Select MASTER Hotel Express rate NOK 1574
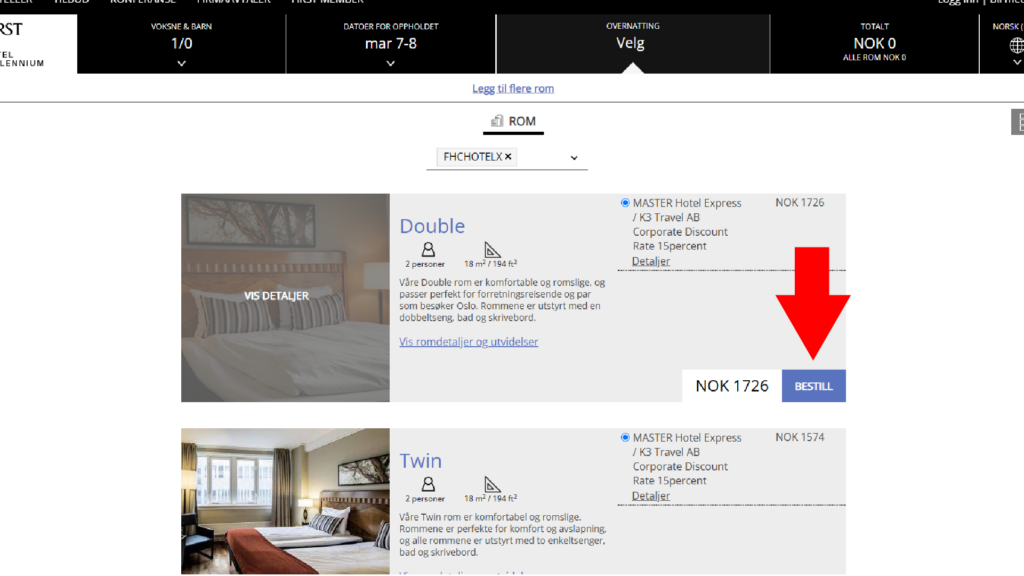Viewport: 1024px width, 576px height. point(625,437)
